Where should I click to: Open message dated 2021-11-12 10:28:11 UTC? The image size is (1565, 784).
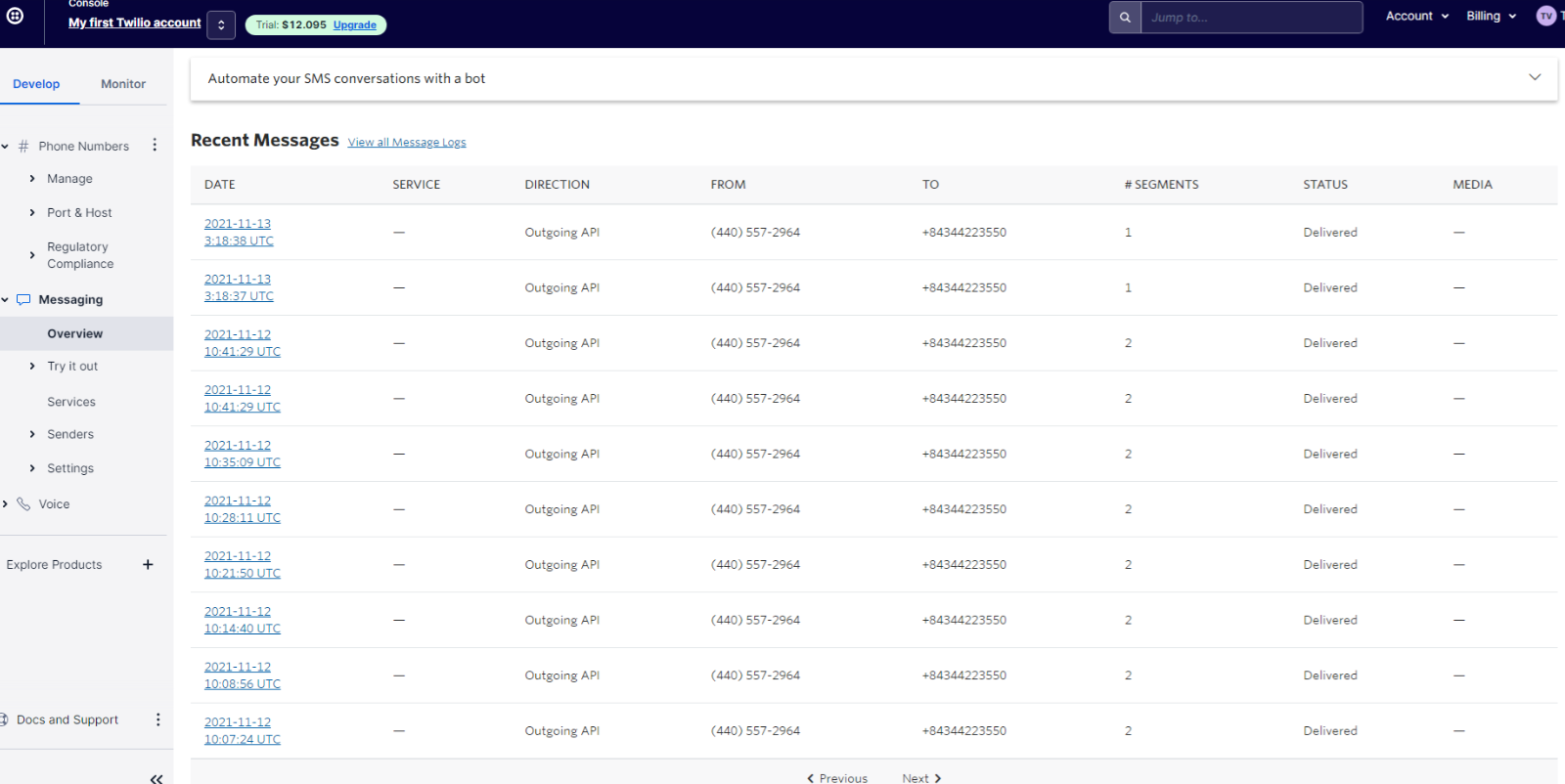click(x=242, y=509)
